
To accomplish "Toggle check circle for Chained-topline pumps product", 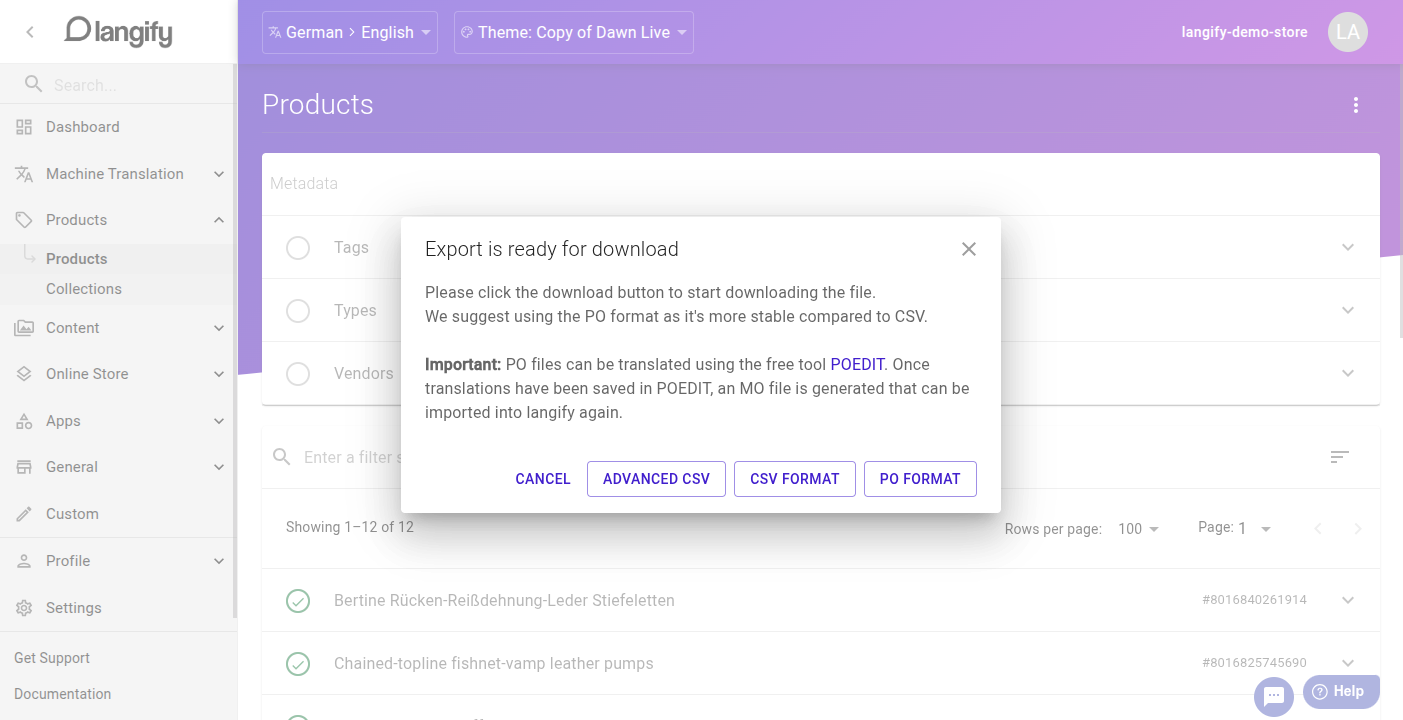I will pyautogui.click(x=298, y=663).
